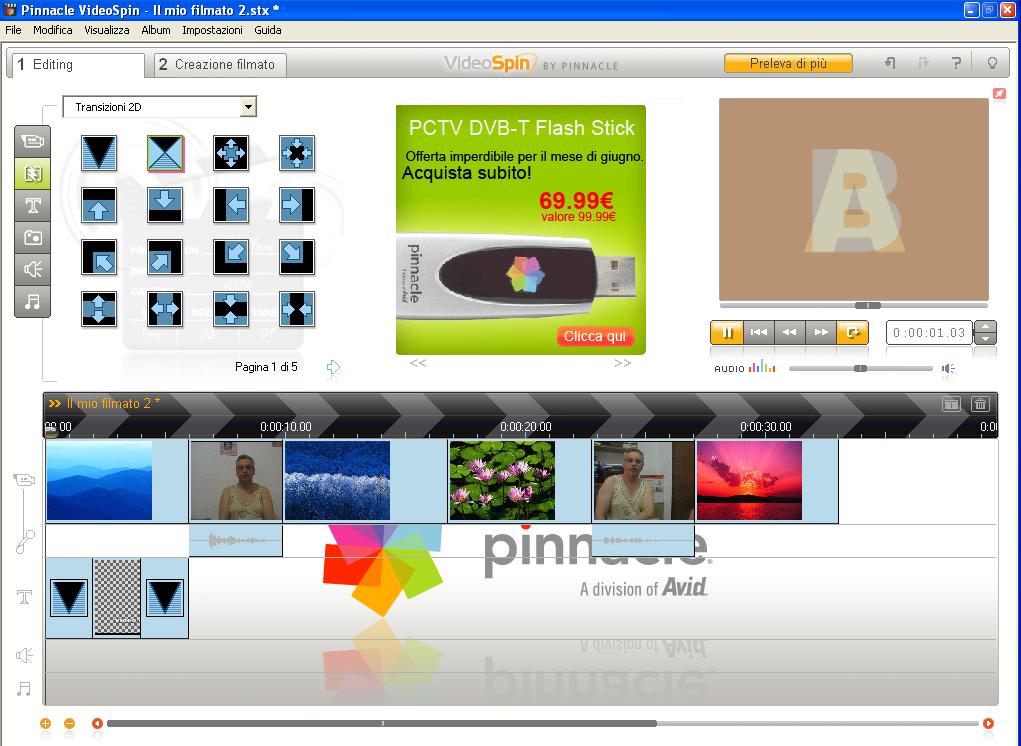Select the checkered title clip on title track
The image size is (1021, 746).
[117, 597]
